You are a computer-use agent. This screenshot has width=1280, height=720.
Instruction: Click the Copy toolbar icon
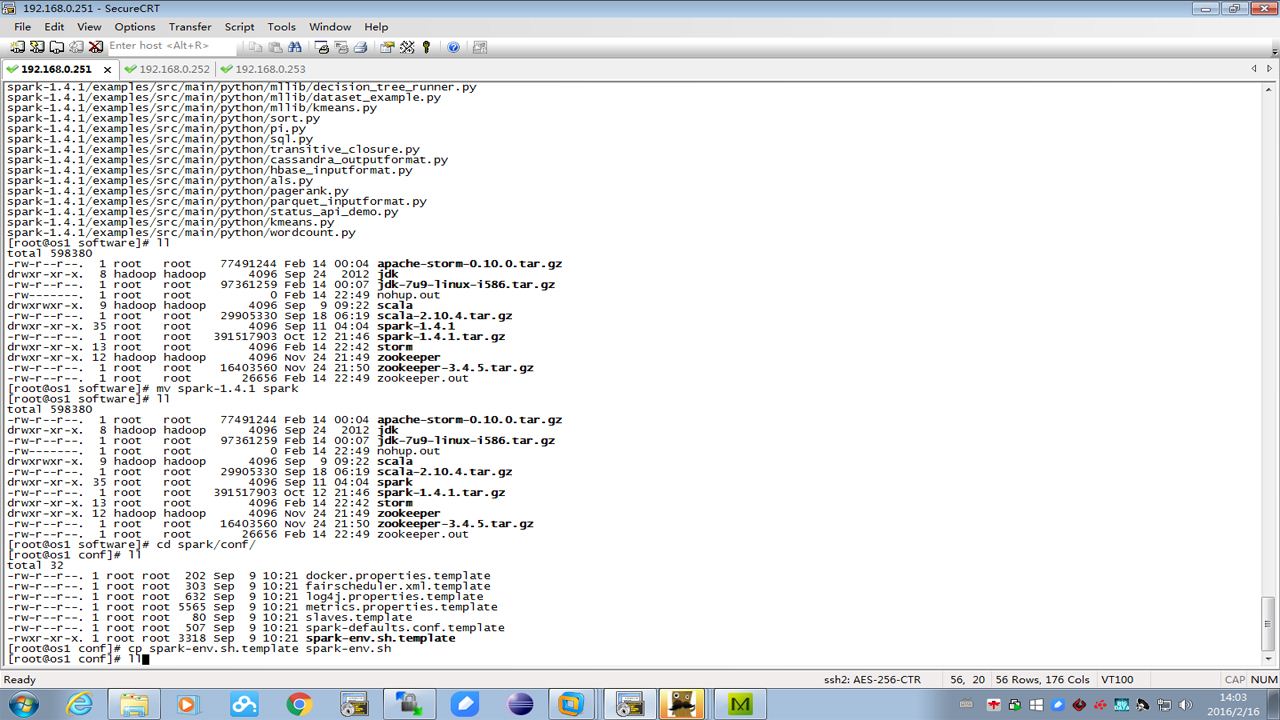point(256,47)
